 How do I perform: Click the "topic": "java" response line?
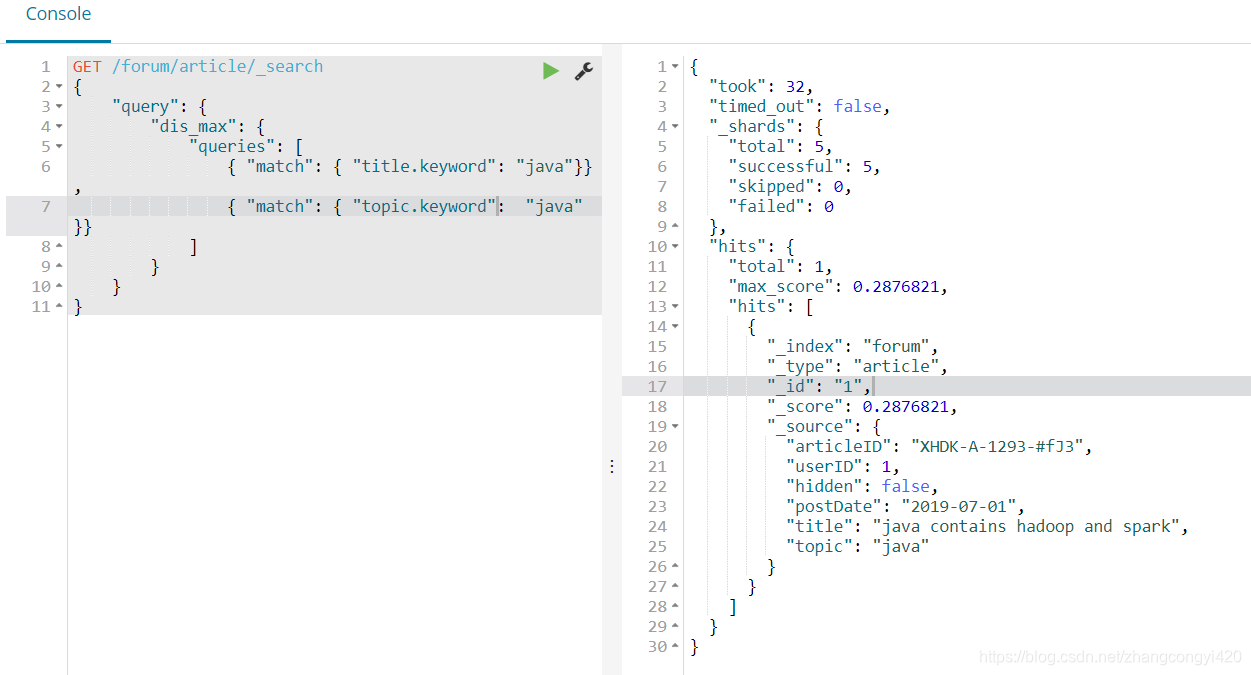[x=857, y=546]
